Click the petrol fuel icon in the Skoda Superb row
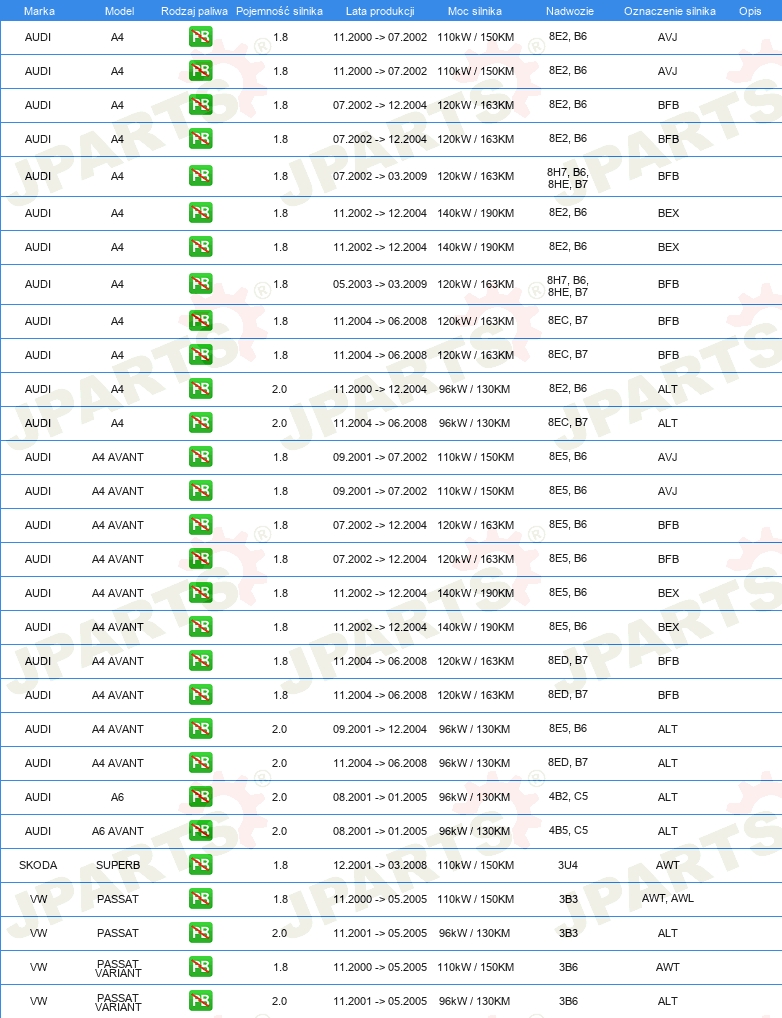This screenshot has width=782, height=1018. click(201, 865)
